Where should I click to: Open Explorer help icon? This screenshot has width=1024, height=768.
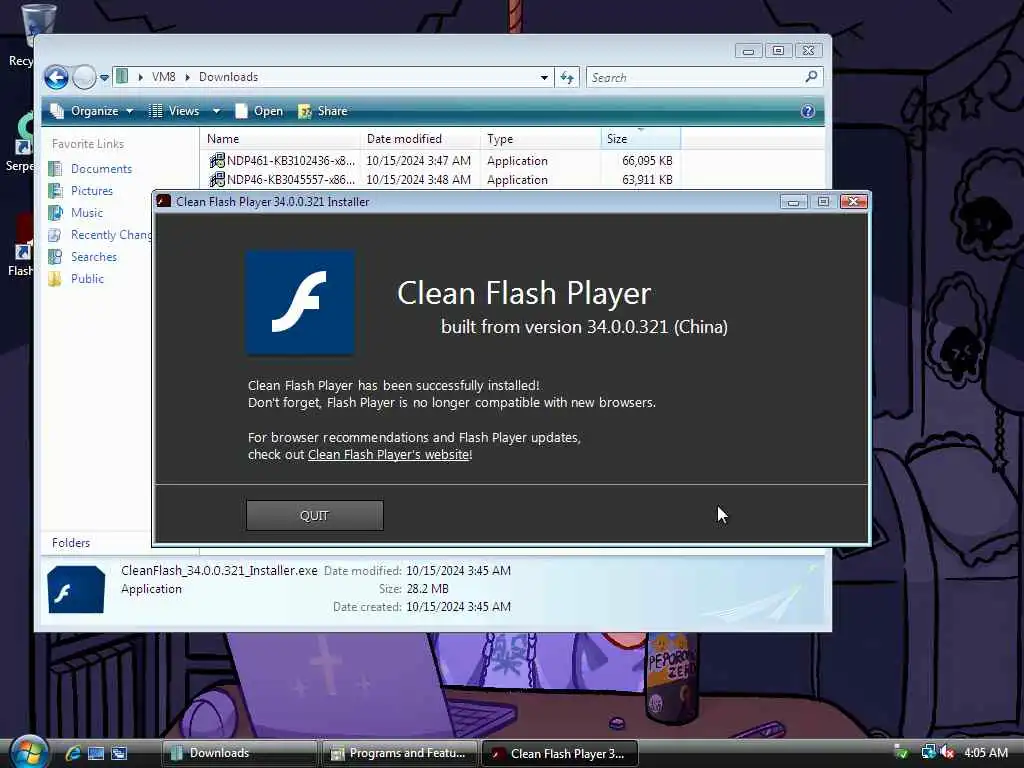tap(808, 111)
